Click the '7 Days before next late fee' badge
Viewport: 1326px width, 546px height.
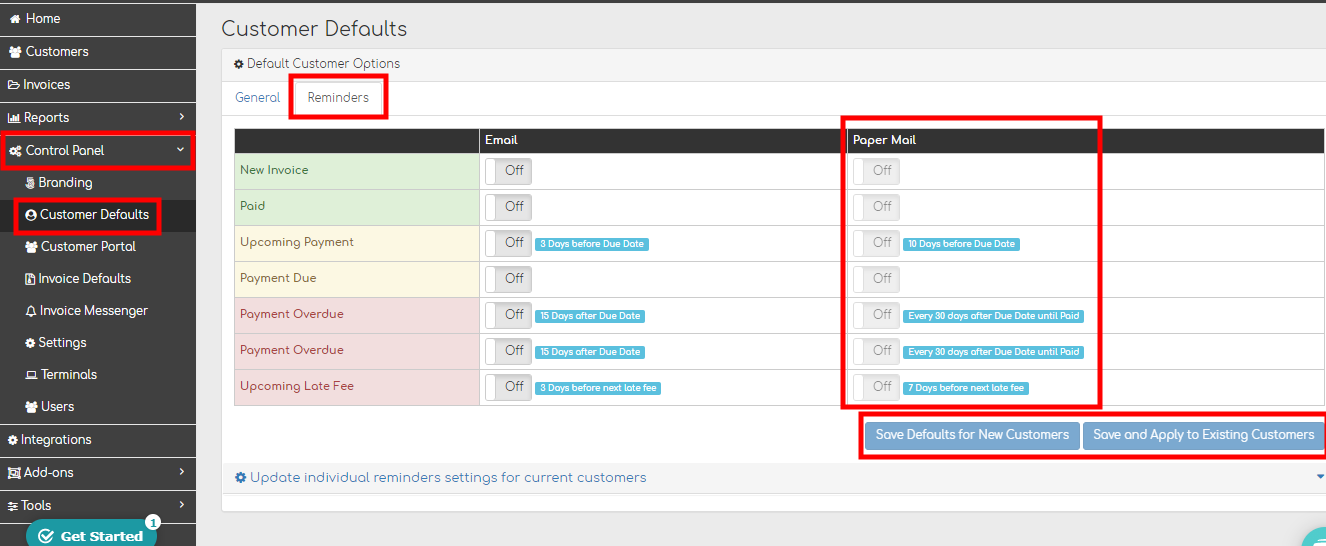pyautogui.click(x=966, y=388)
